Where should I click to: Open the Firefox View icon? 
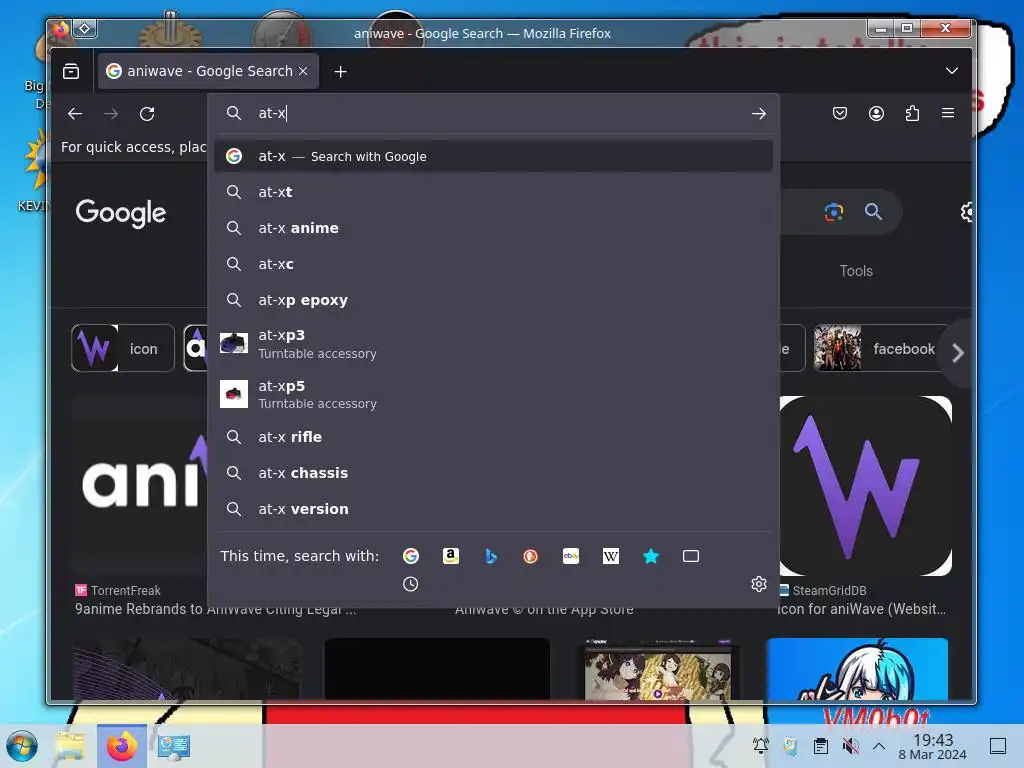coord(71,71)
